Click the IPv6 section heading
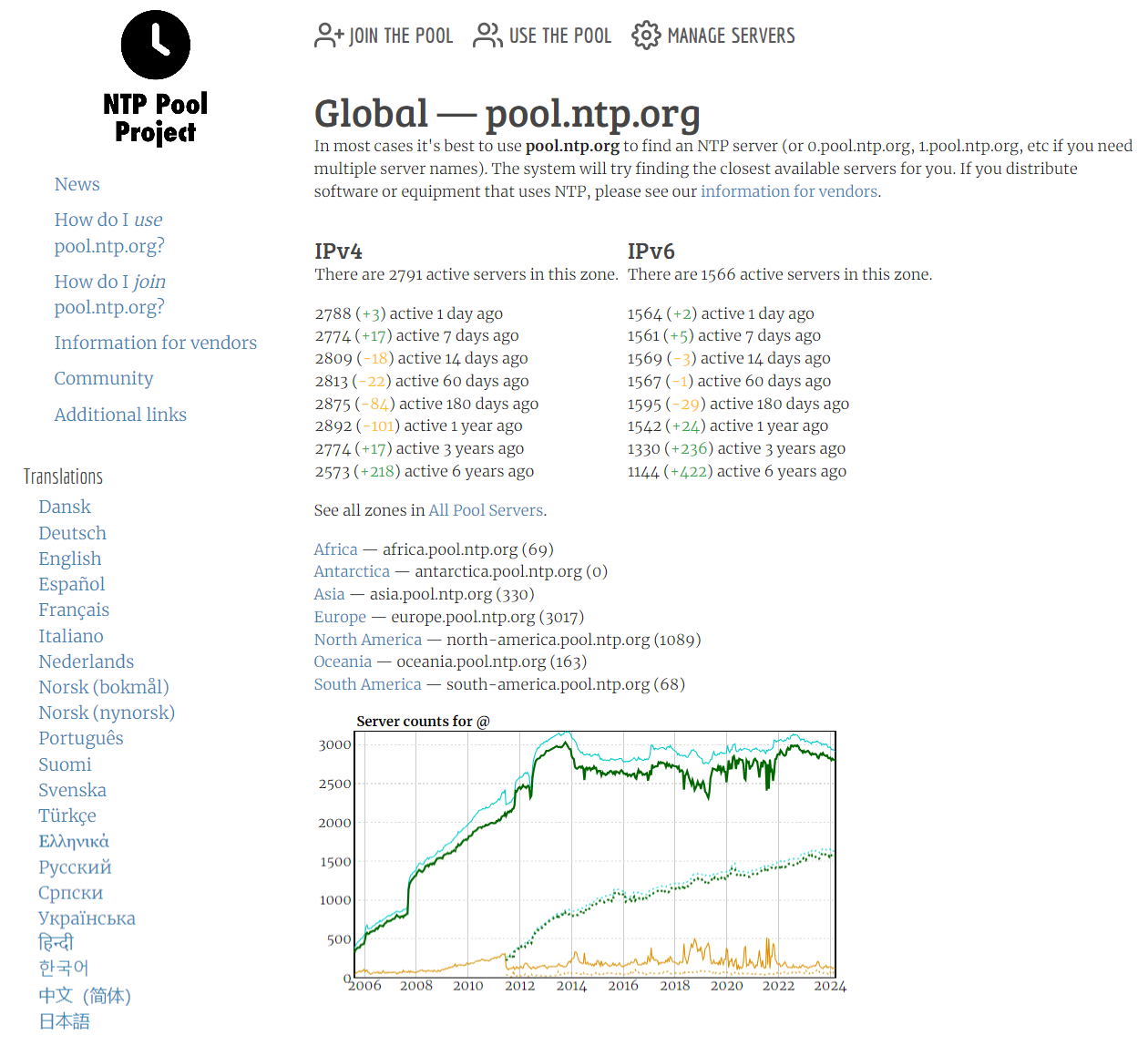The height and width of the screenshot is (1056, 1148). tap(651, 251)
